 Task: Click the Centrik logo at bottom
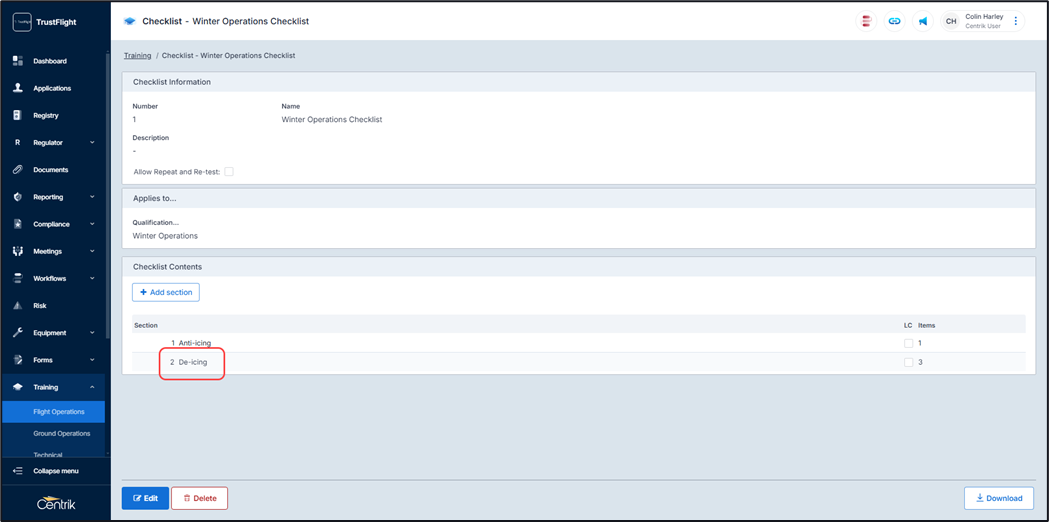[56, 504]
